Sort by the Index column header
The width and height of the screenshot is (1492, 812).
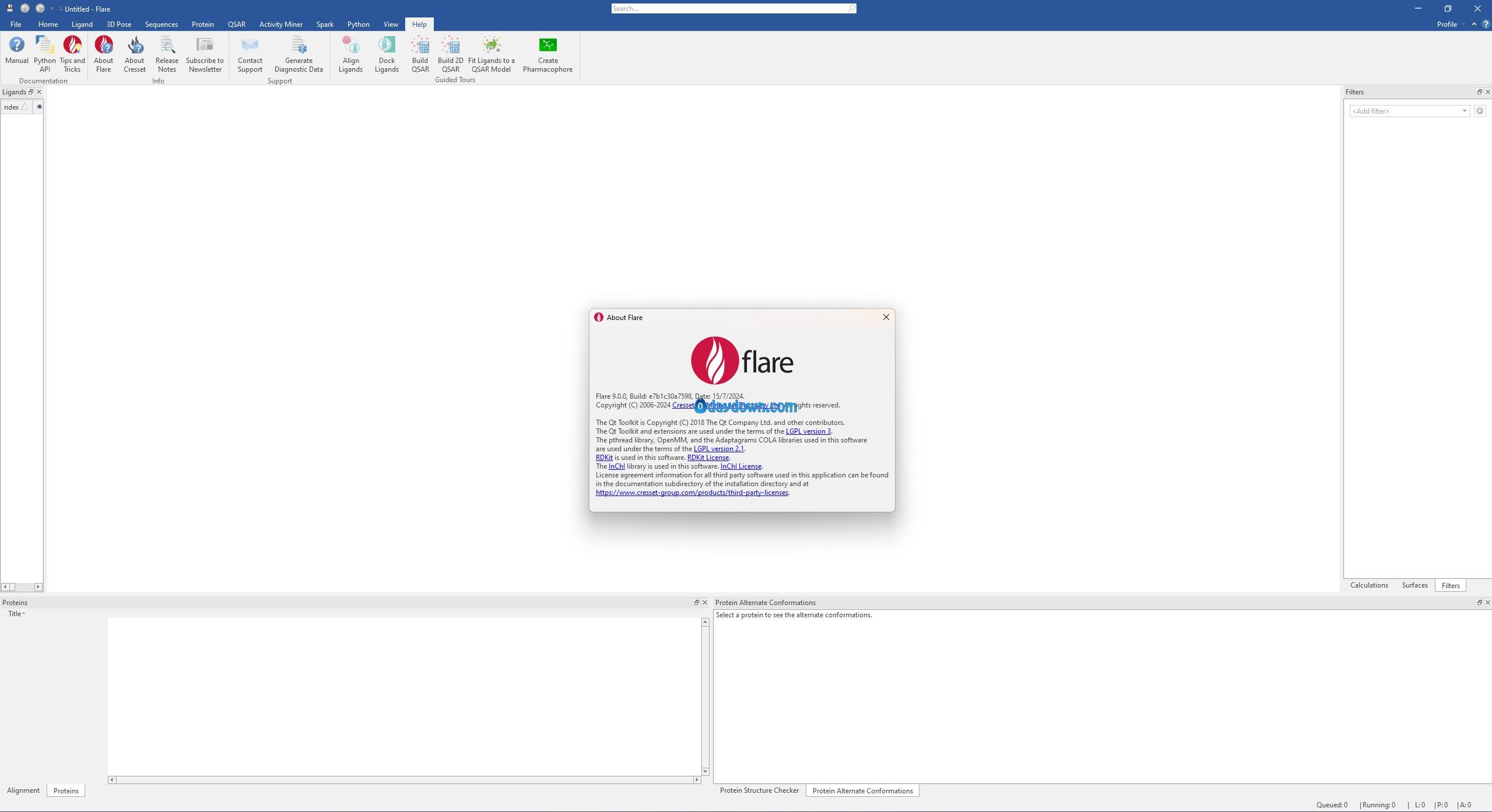click(x=16, y=107)
